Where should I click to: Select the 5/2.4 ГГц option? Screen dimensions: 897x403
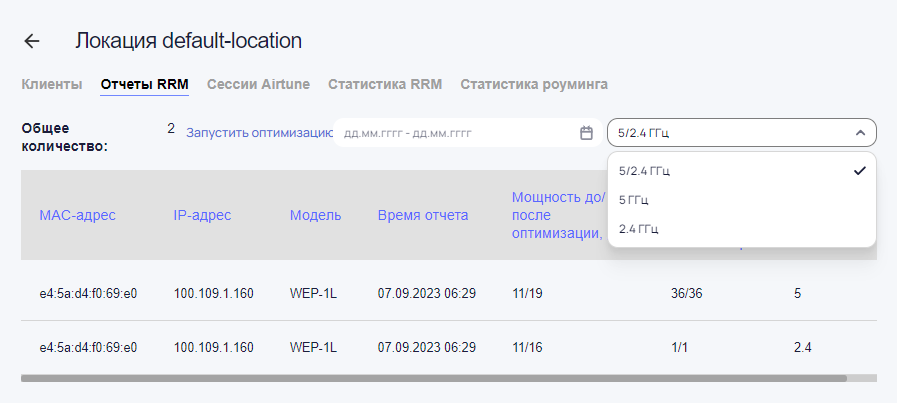pos(644,171)
